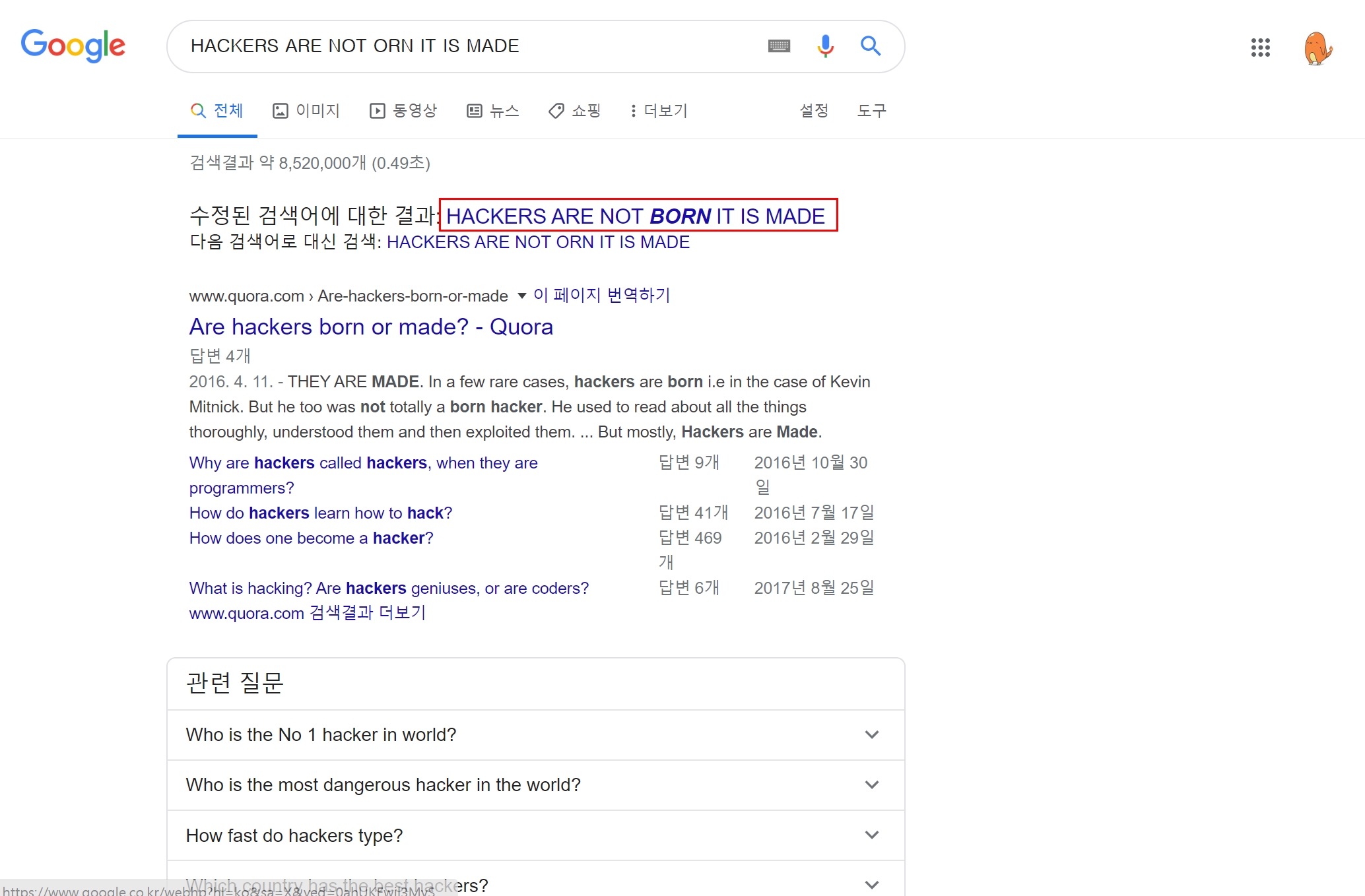Expand the 더보기 more menu

pos(658,111)
